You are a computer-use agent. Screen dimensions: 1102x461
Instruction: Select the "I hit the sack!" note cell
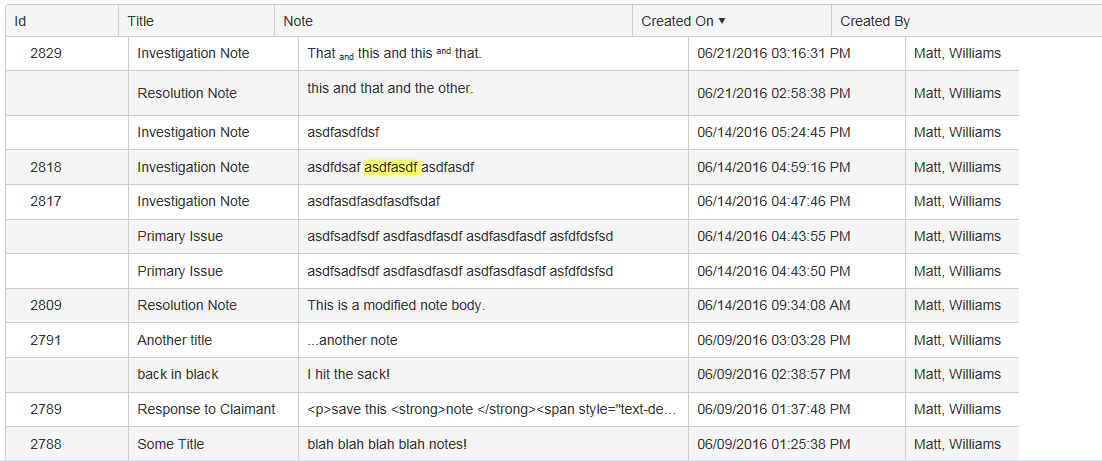tap(362, 374)
